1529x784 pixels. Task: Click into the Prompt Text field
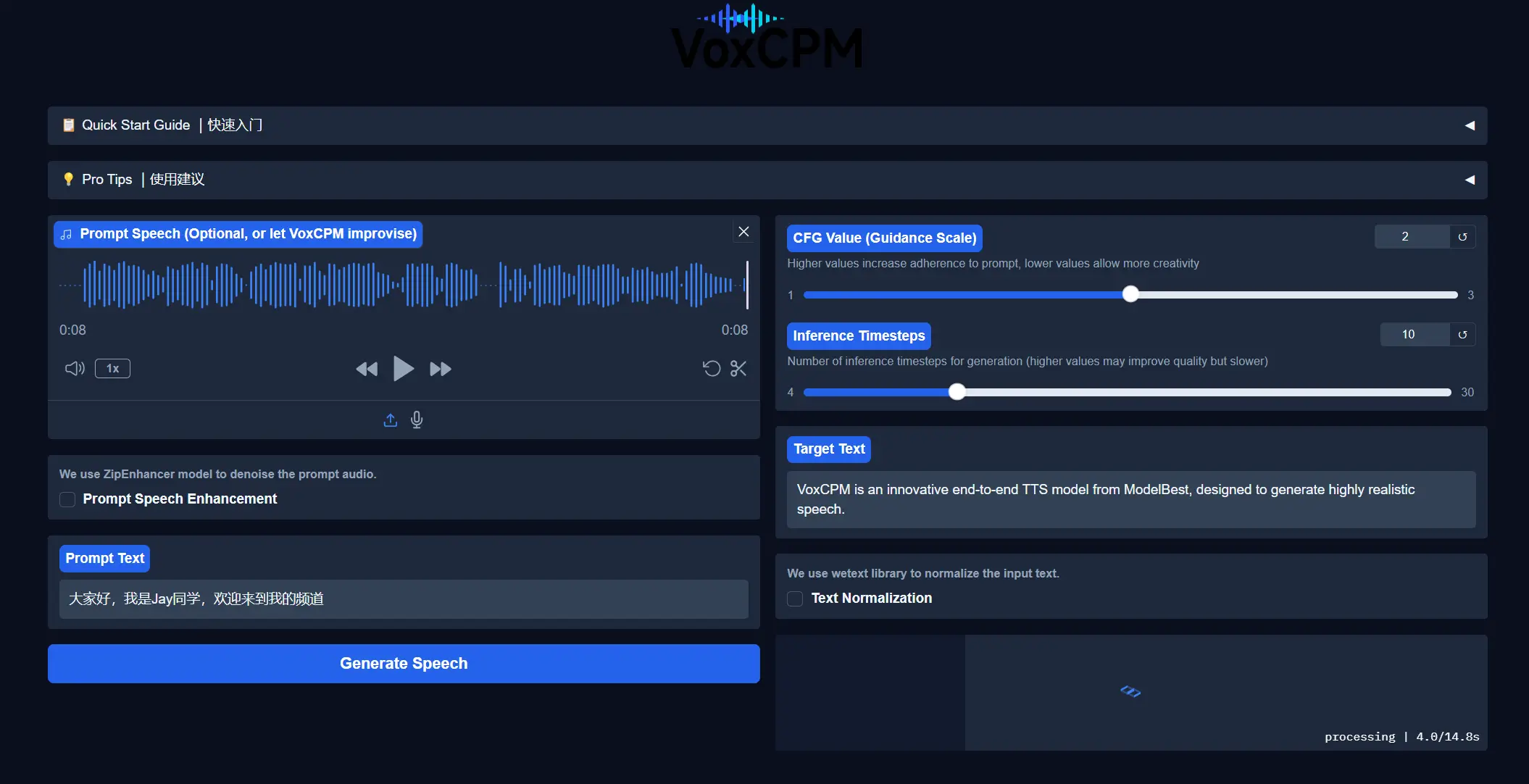pyautogui.click(x=404, y=599)
